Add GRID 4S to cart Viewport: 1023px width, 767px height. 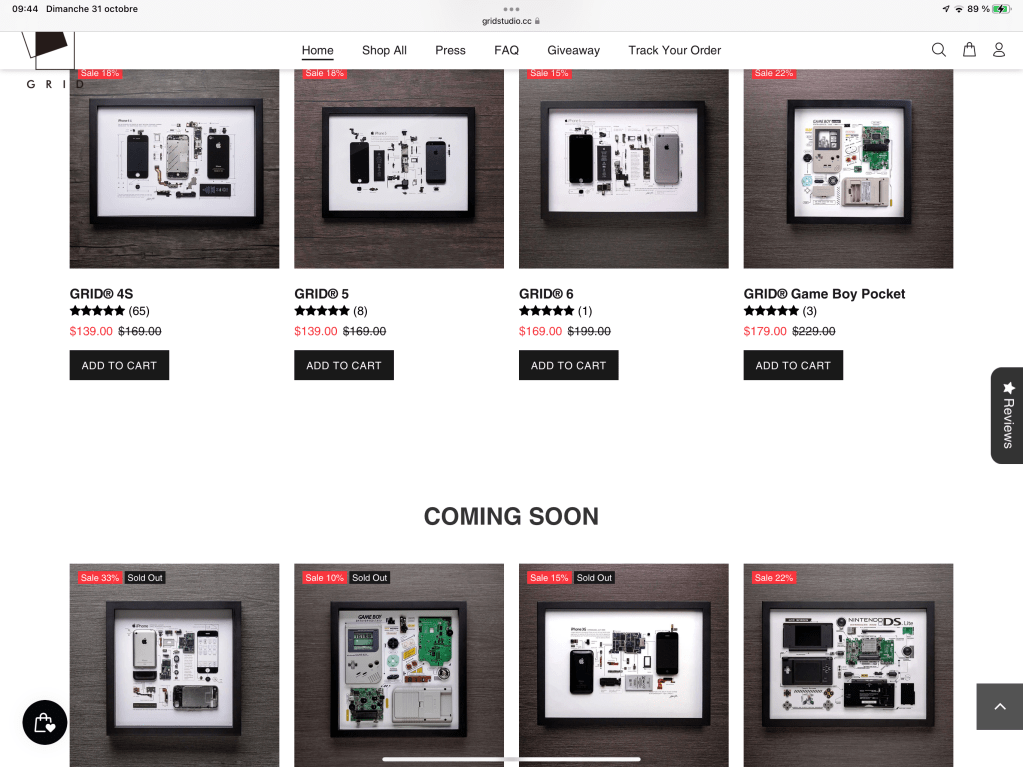[x=119, y=365]
